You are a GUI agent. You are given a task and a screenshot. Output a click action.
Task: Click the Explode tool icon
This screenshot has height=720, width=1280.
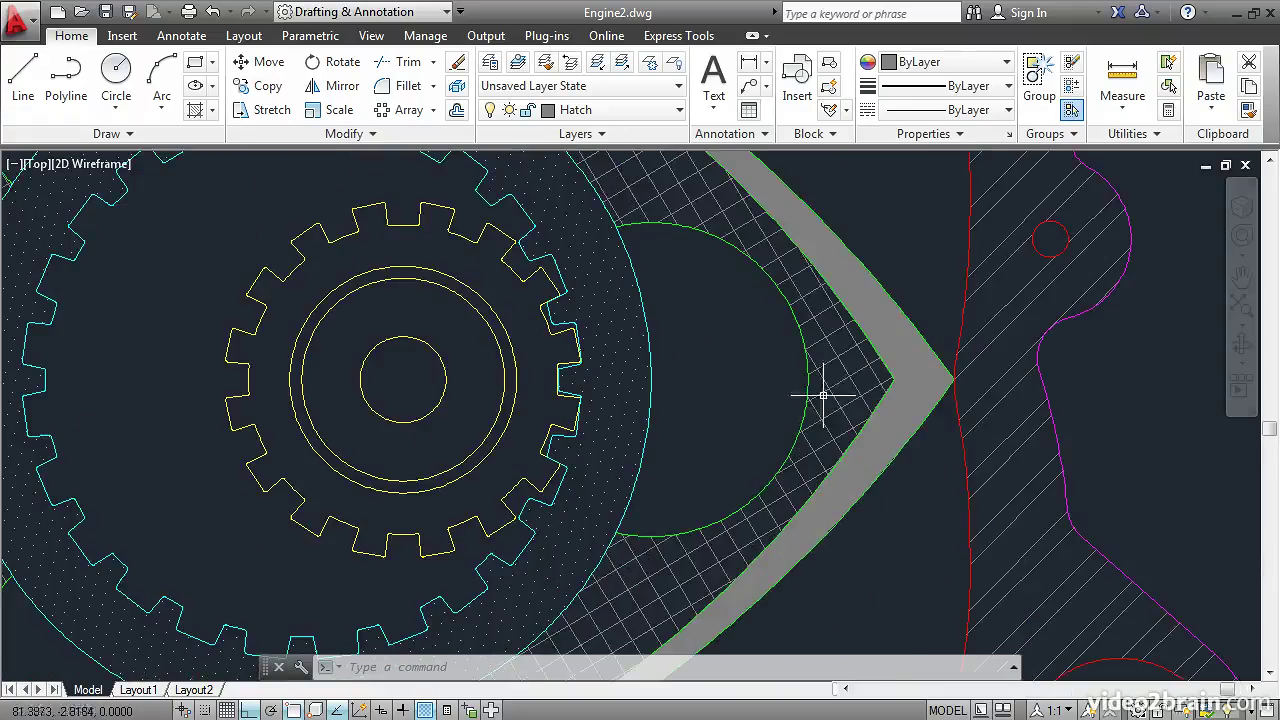point(458,86)
